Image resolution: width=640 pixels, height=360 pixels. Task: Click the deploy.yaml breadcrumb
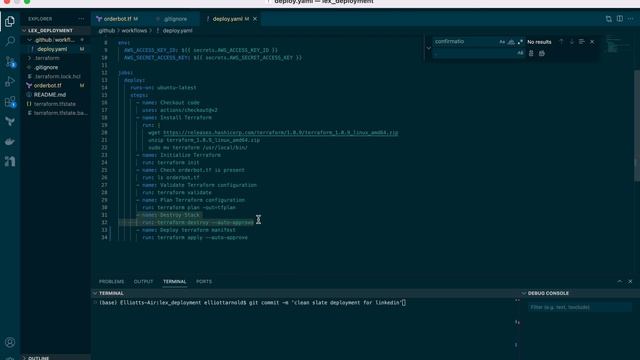coord(177,31)
